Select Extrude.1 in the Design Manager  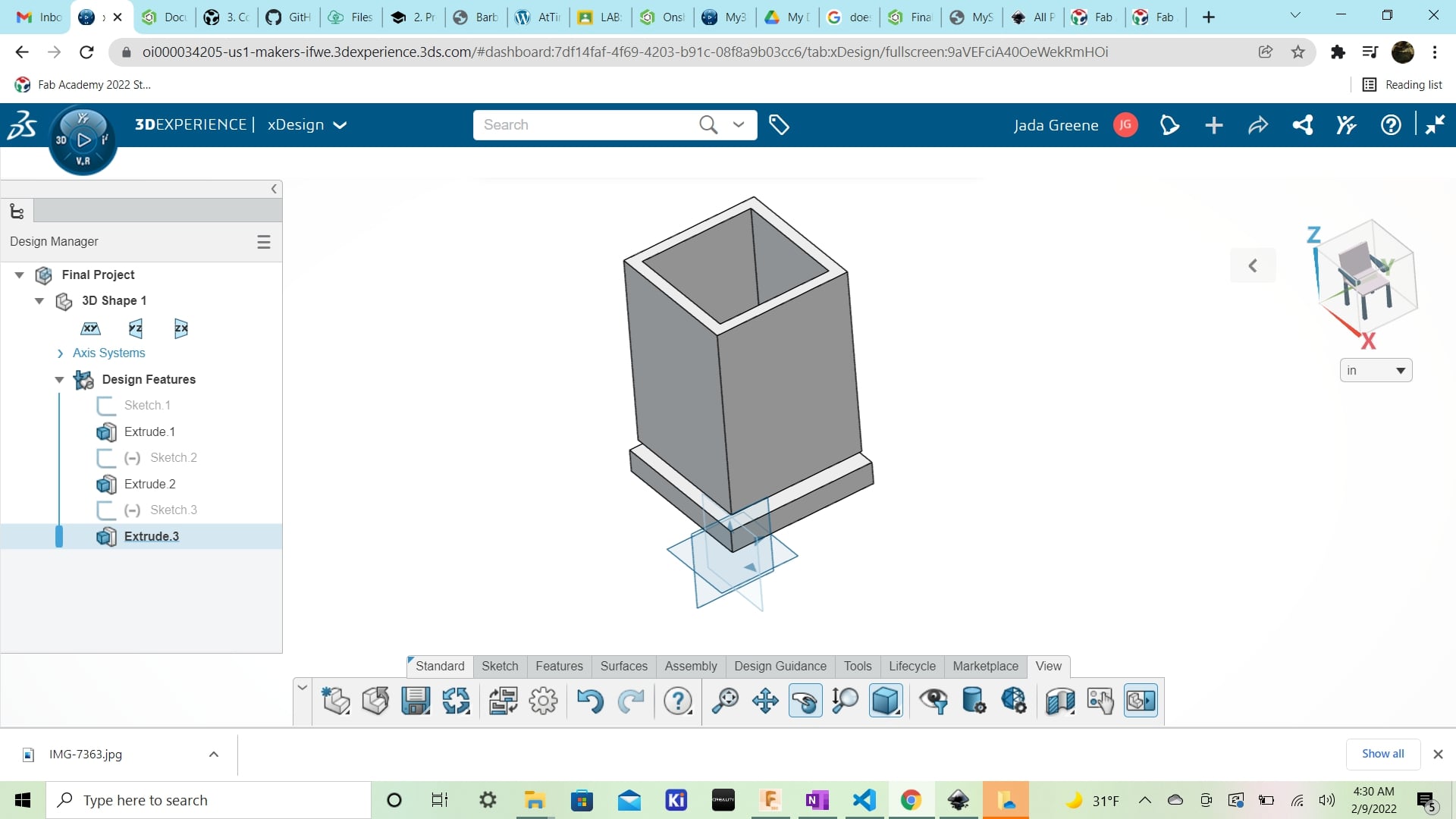tap(149, 431)
